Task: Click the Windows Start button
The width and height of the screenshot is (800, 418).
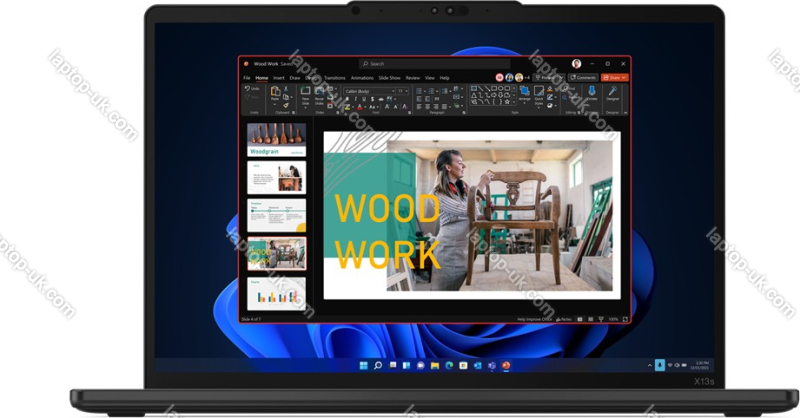Action: [364, 366]
